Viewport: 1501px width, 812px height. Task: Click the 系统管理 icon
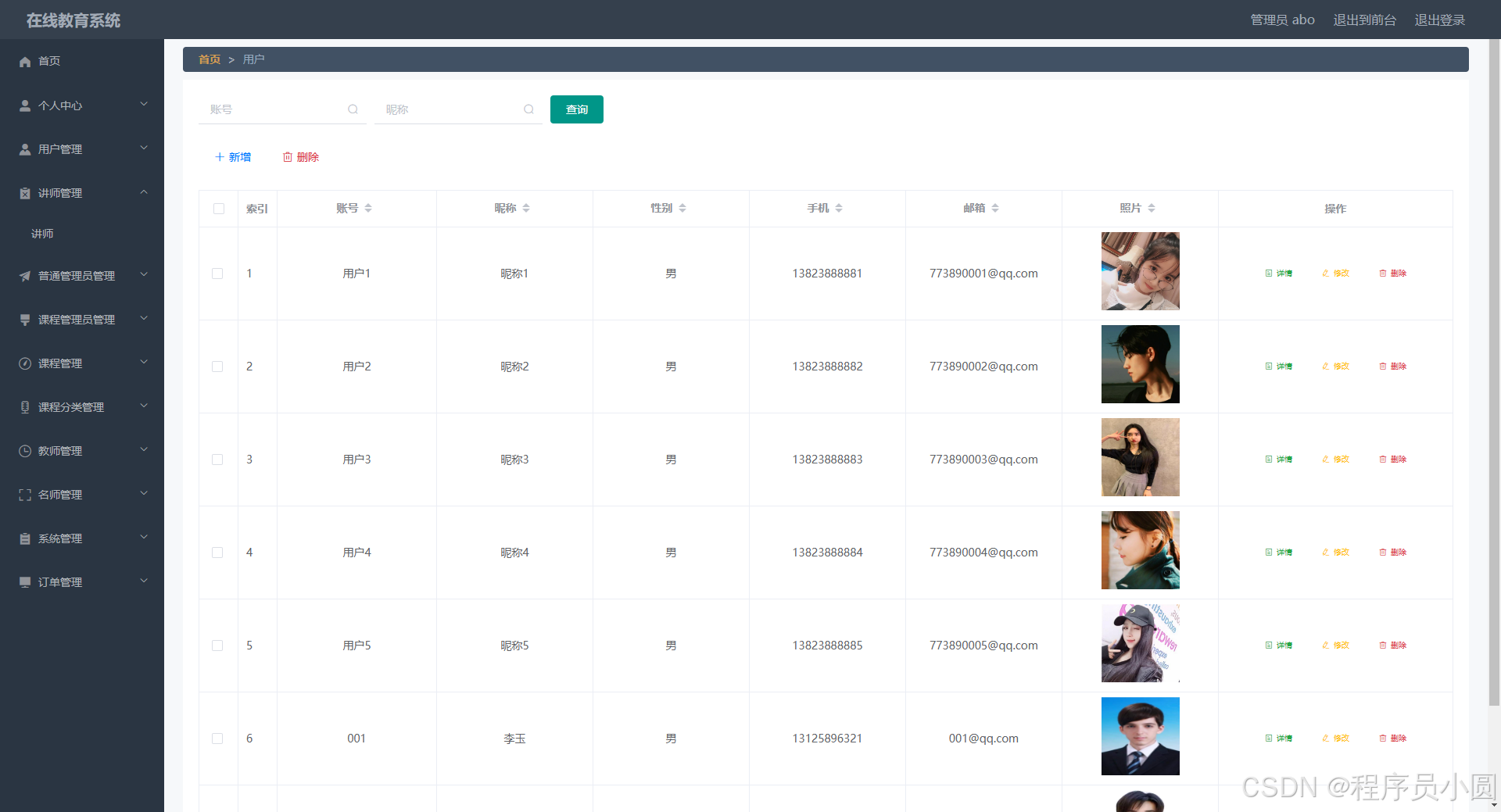click(25, 538)
